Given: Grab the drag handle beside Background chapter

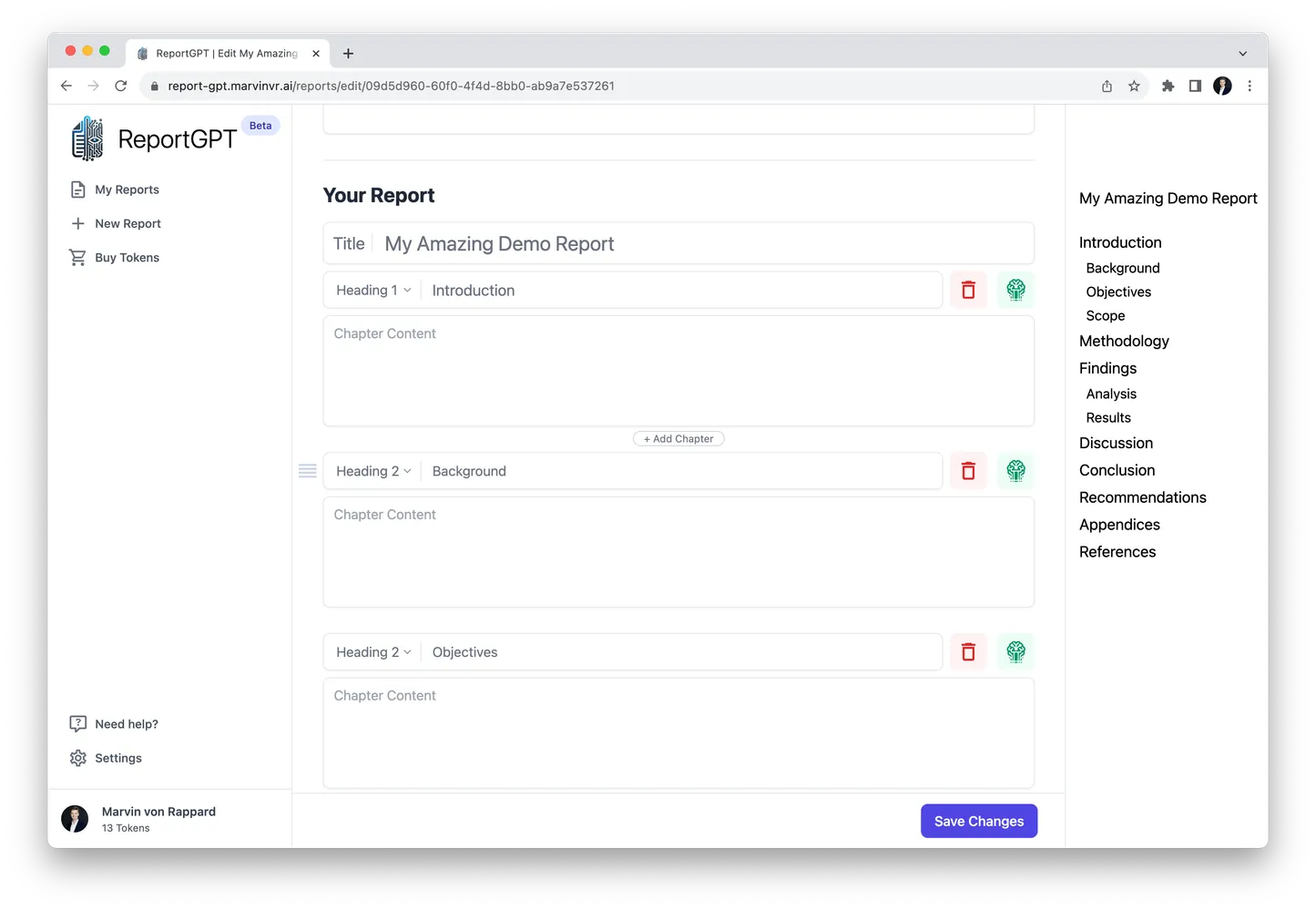Looking at the screenshot, I should pos(308,471).
